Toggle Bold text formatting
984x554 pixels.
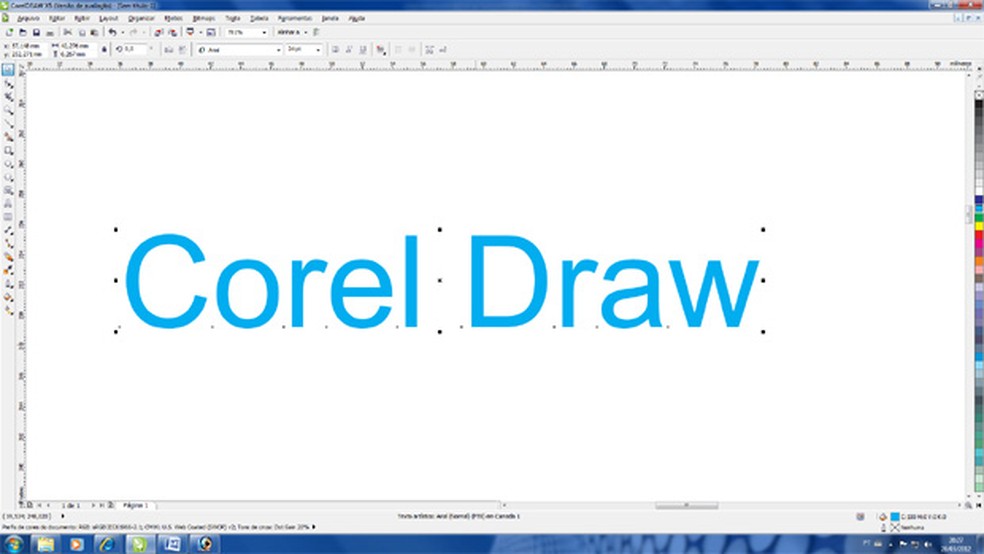coord(335,50)
